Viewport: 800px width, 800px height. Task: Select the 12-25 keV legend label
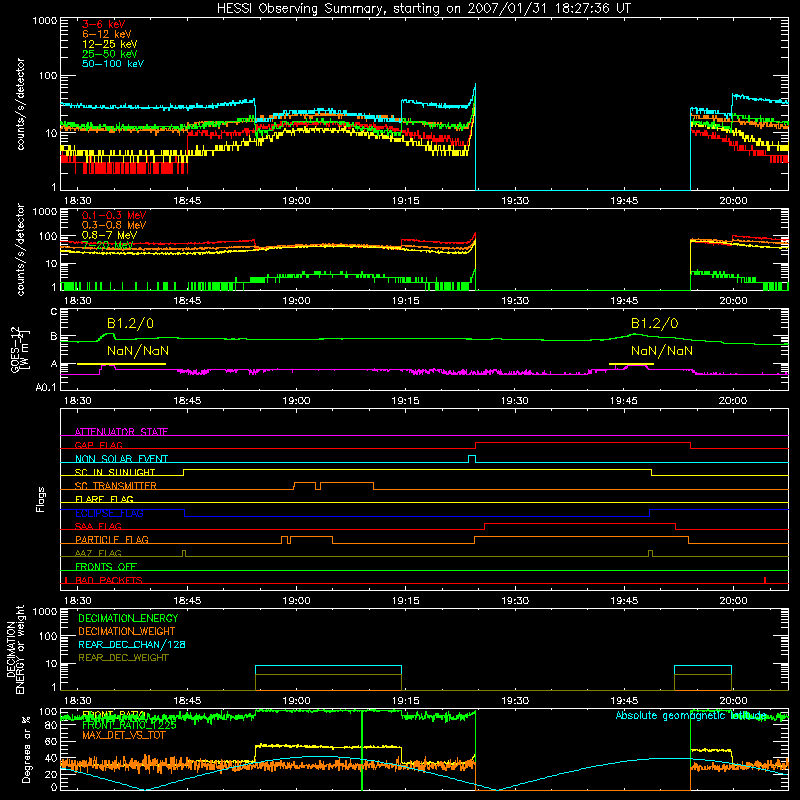[x=109, y=44]
